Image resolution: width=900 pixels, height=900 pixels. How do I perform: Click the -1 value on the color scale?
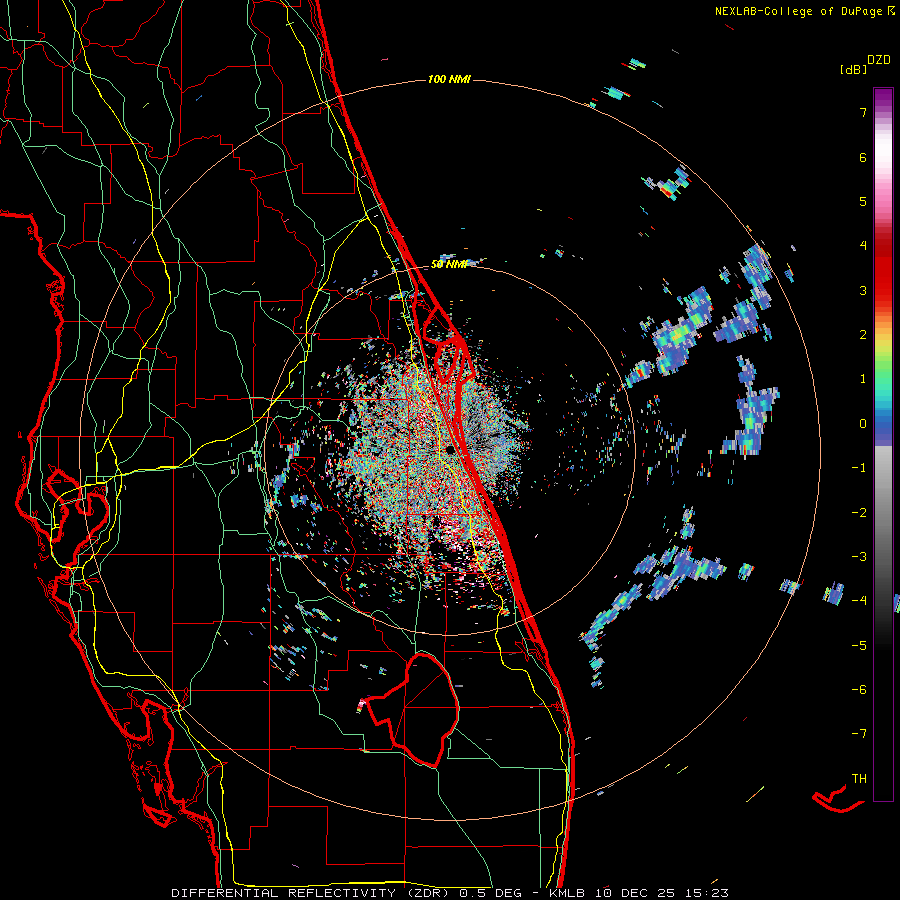[x=859, y=468]
